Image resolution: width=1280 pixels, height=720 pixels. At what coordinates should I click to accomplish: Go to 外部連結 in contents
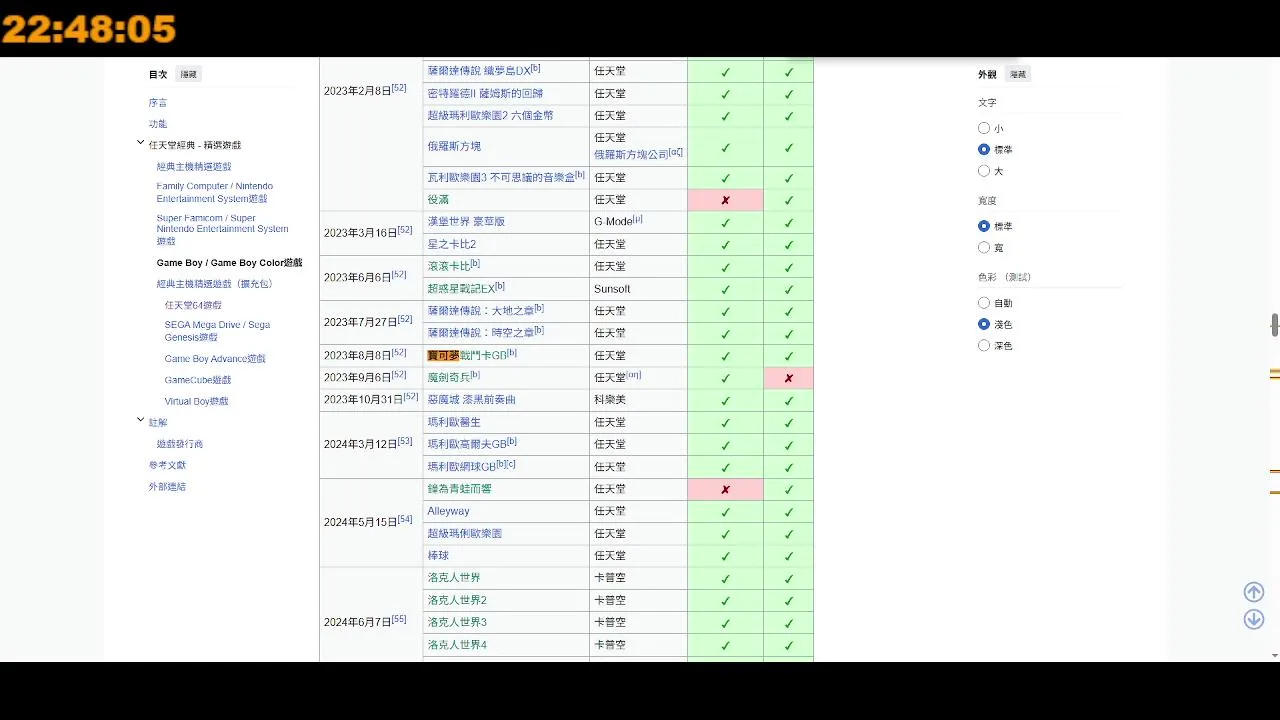coord(167,487)
